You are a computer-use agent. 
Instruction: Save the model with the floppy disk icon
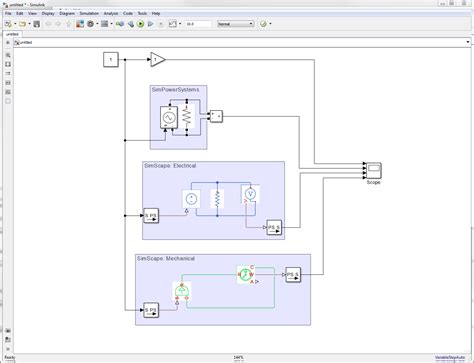pos(37,24)
